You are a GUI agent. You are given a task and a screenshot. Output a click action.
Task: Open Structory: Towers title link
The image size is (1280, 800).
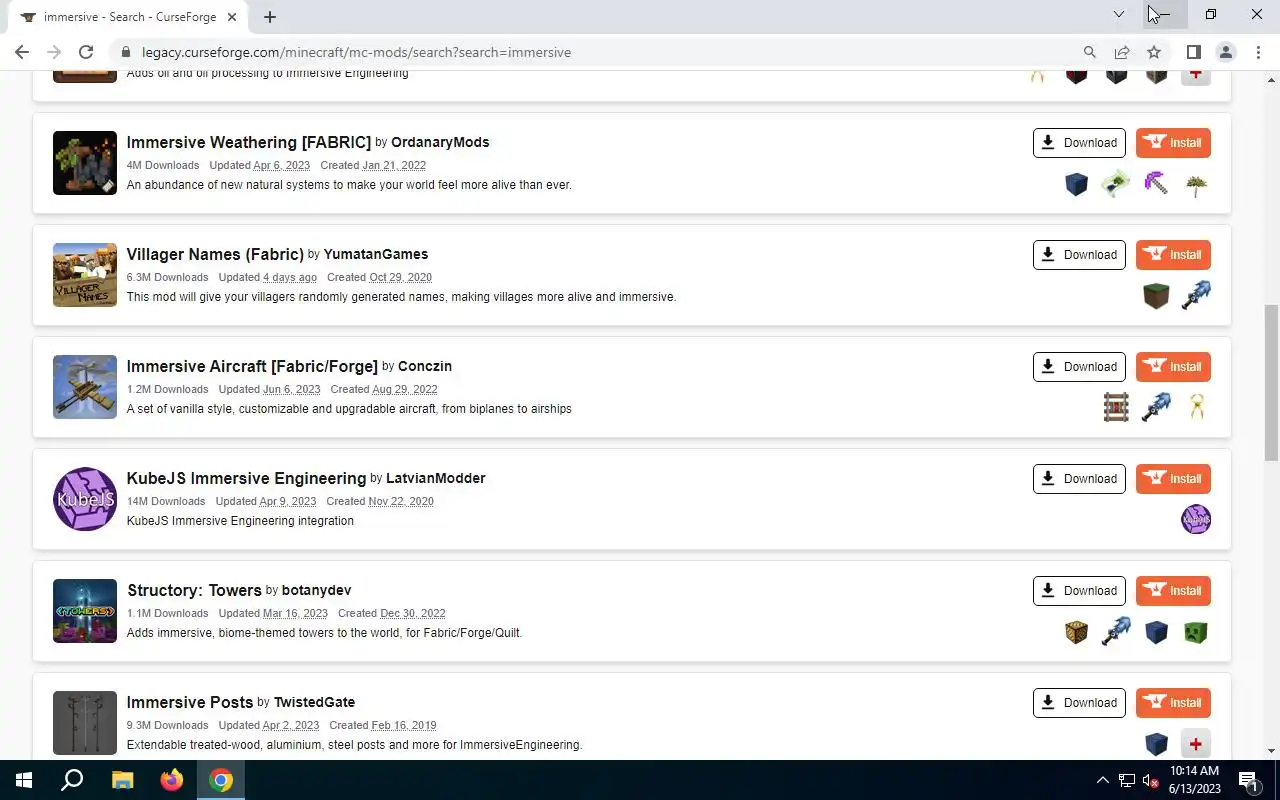(x=194, y=590)
